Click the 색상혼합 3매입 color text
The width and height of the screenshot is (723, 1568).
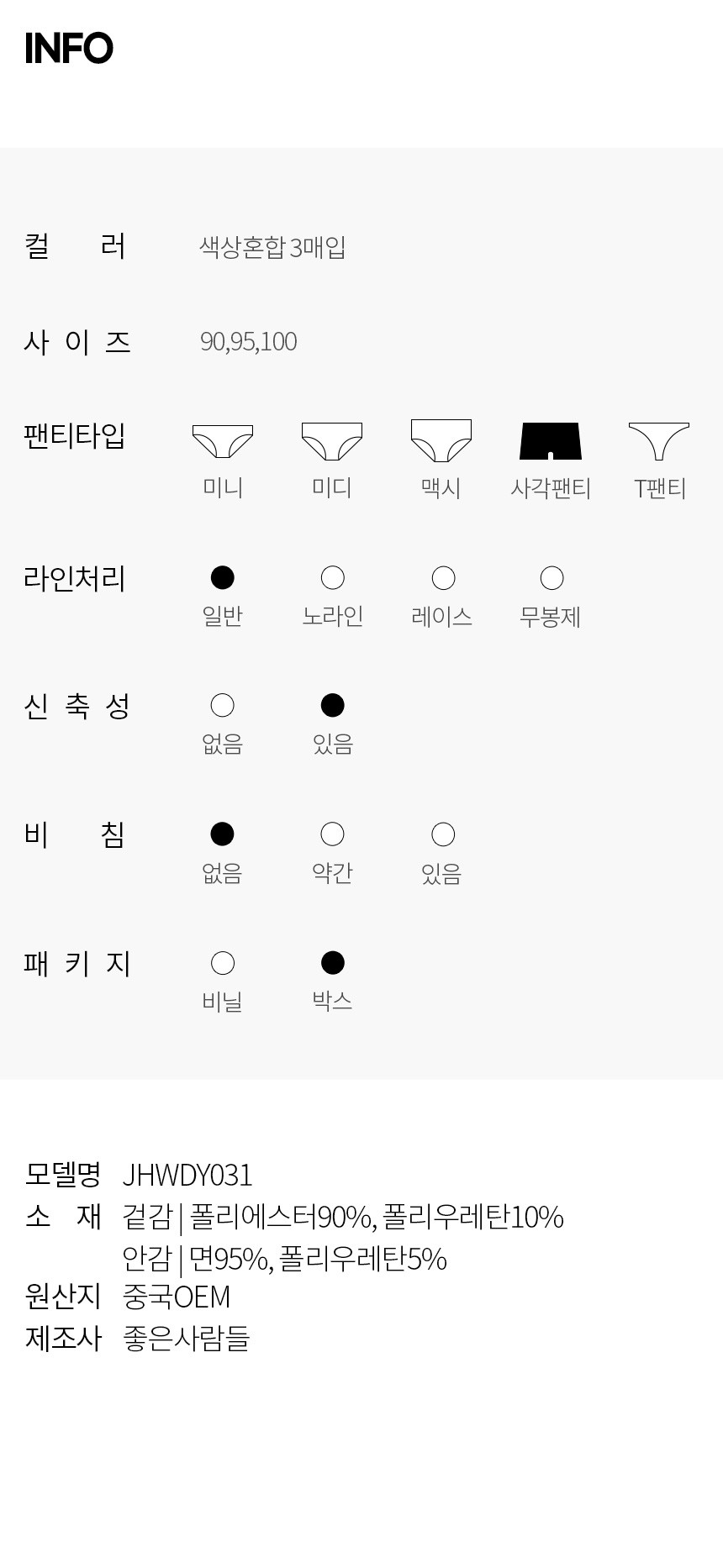pyautogui.click(x=272, y=247)
